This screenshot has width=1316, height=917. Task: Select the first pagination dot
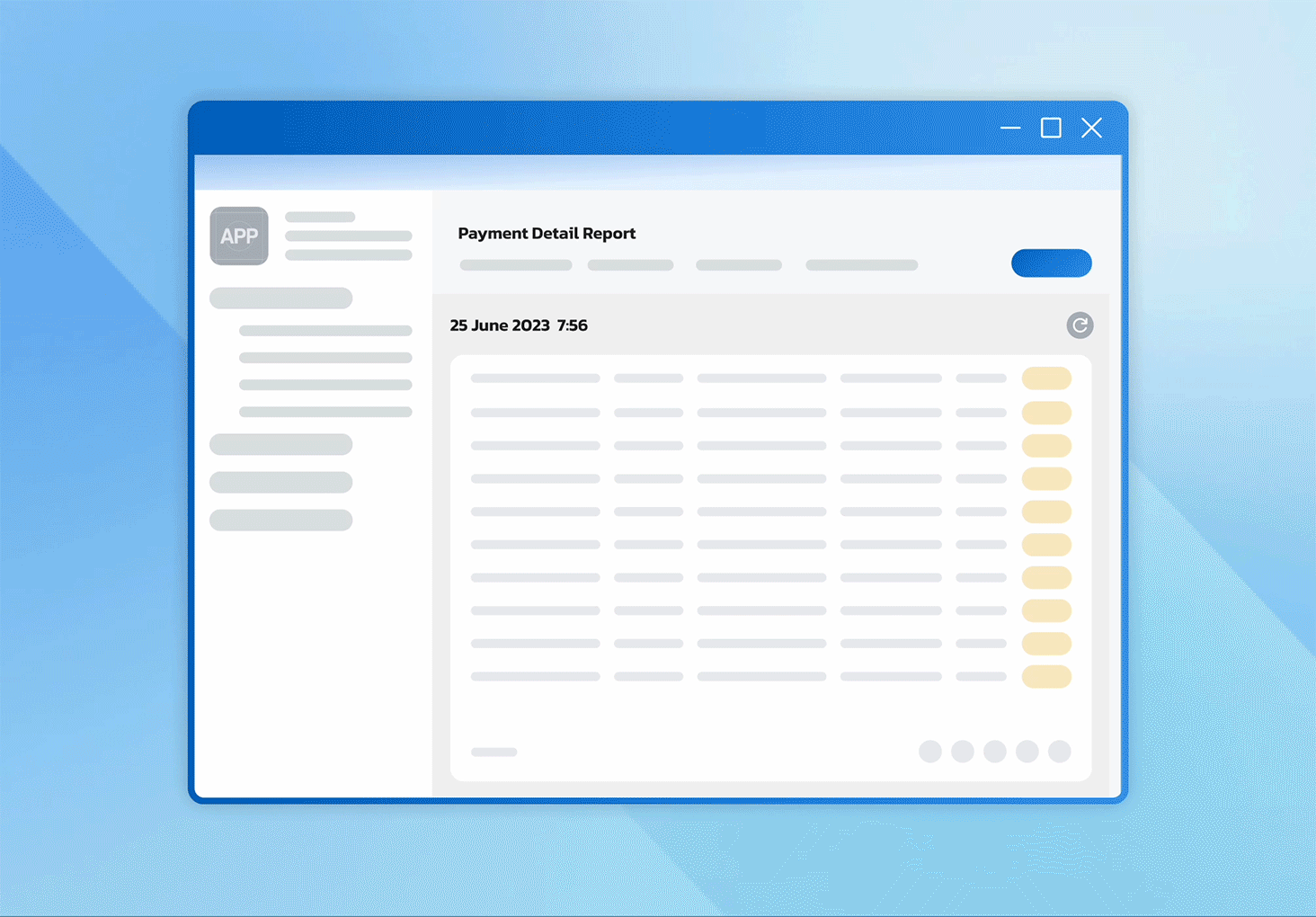(930, 752)
